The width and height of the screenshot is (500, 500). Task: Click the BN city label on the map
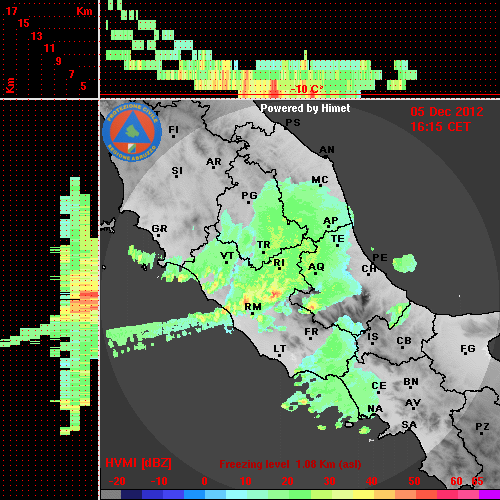(x=411, y=382)
